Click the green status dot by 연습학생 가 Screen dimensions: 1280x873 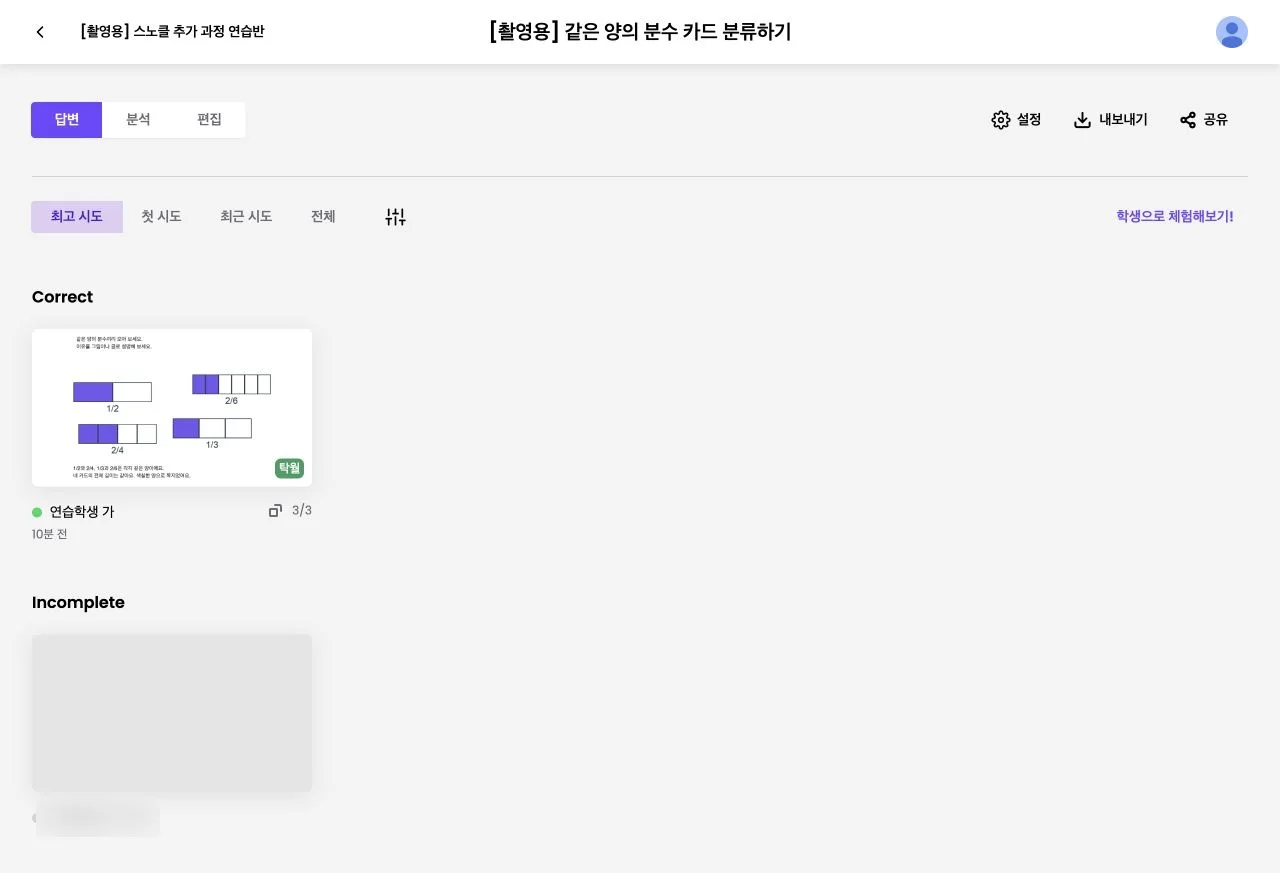coord(37,512)
